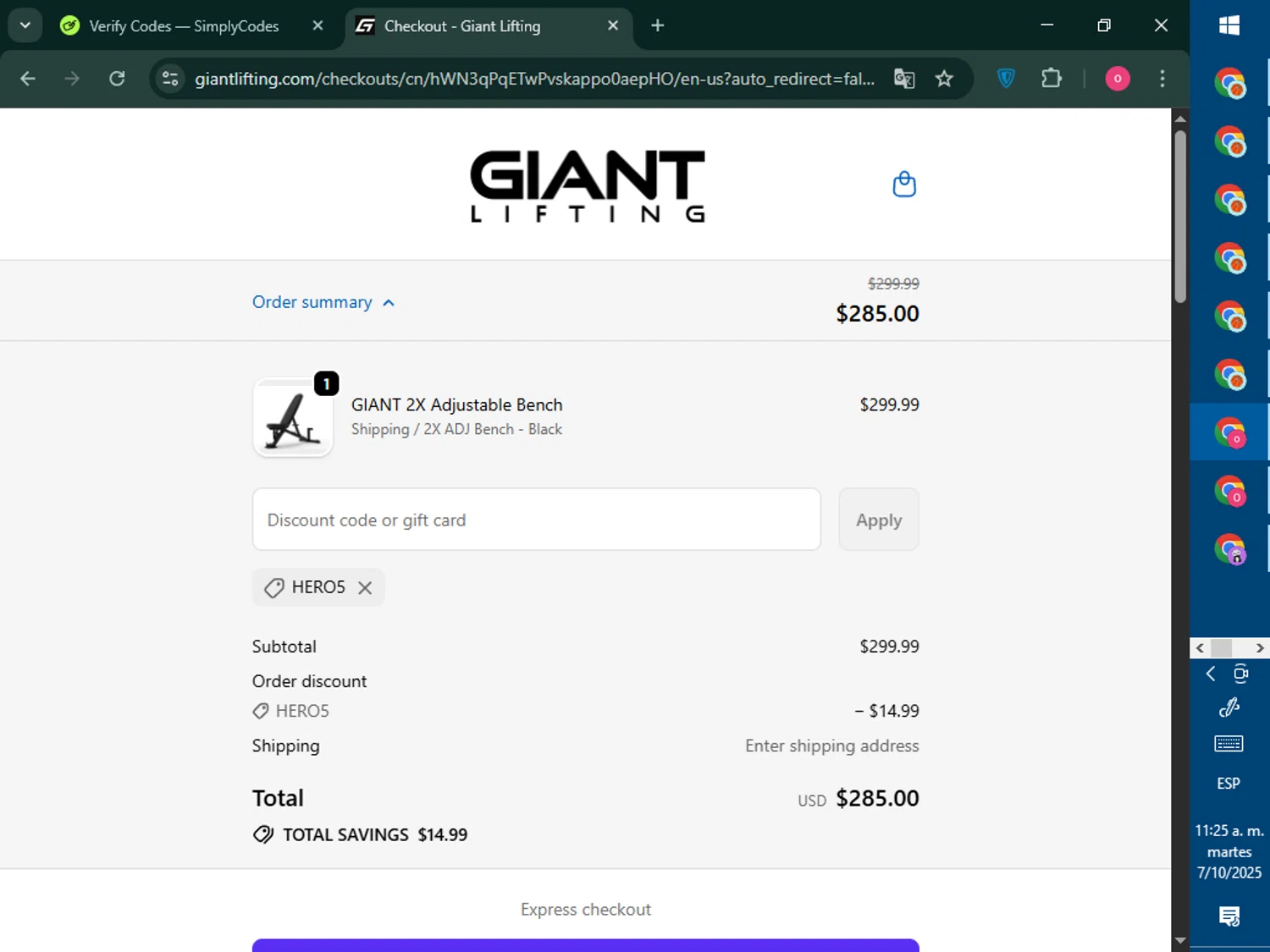Open the pink profile avatar
1270x952 pixels.
pos(1118,79)
